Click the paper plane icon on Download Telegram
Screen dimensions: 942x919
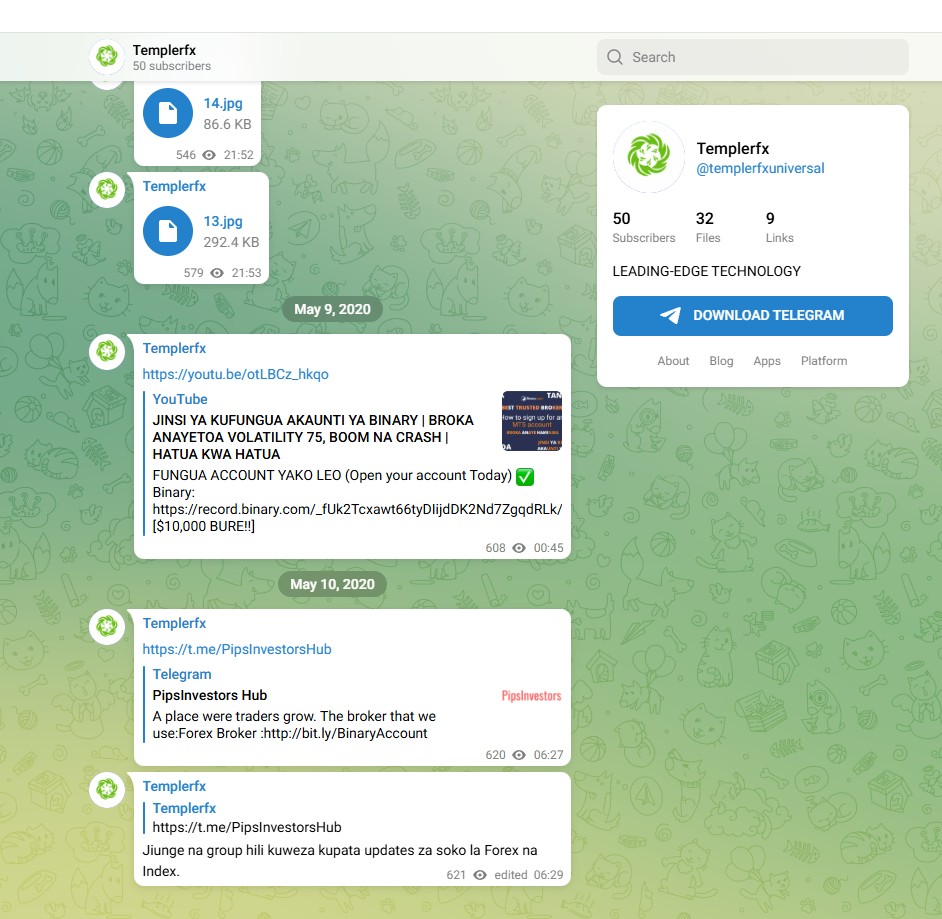point(670,315)
